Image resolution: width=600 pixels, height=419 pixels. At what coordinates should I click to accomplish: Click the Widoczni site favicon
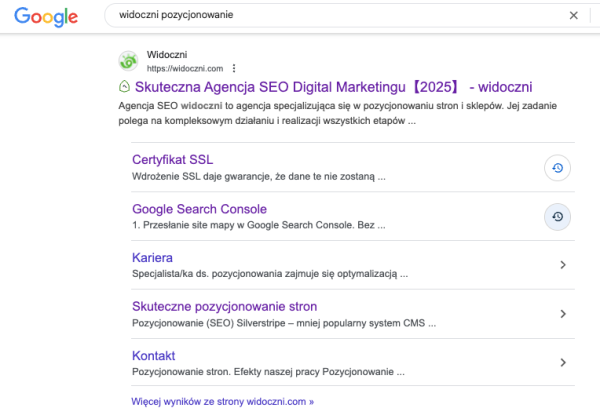128,61
